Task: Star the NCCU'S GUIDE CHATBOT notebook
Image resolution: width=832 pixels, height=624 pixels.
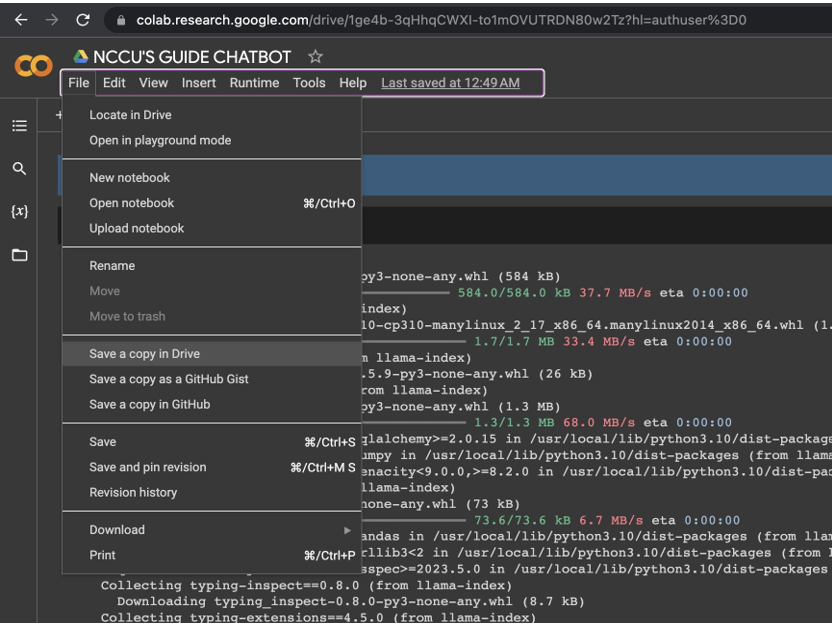Action: pos(314,57)
